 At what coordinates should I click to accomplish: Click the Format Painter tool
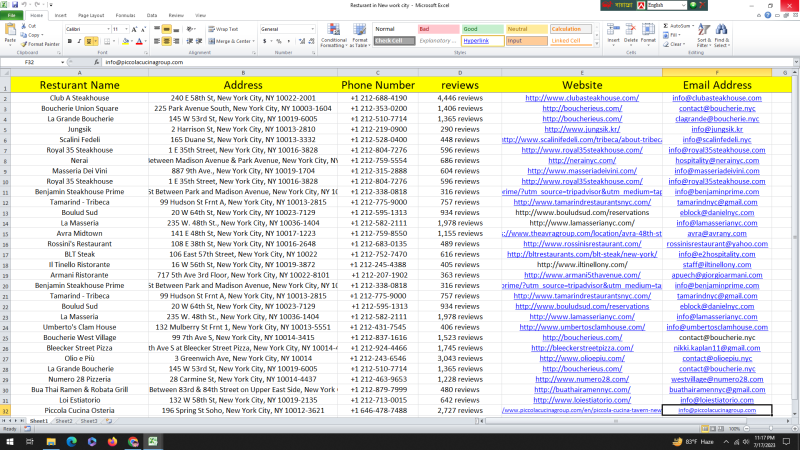[x=40, y=44]
